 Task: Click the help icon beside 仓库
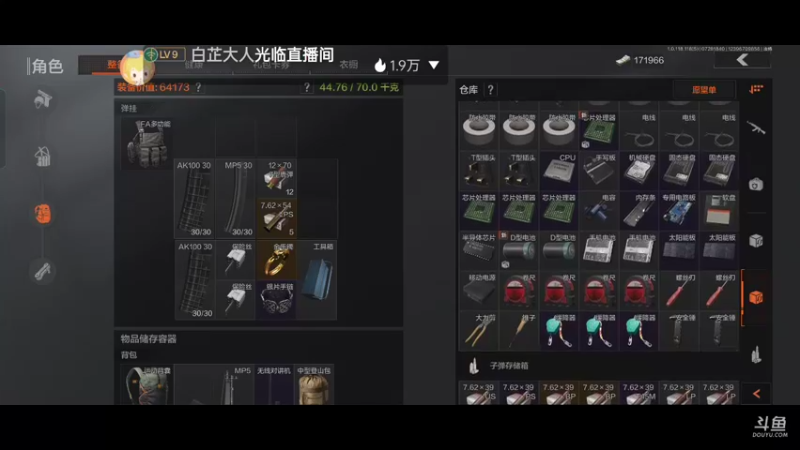[490, 90]
